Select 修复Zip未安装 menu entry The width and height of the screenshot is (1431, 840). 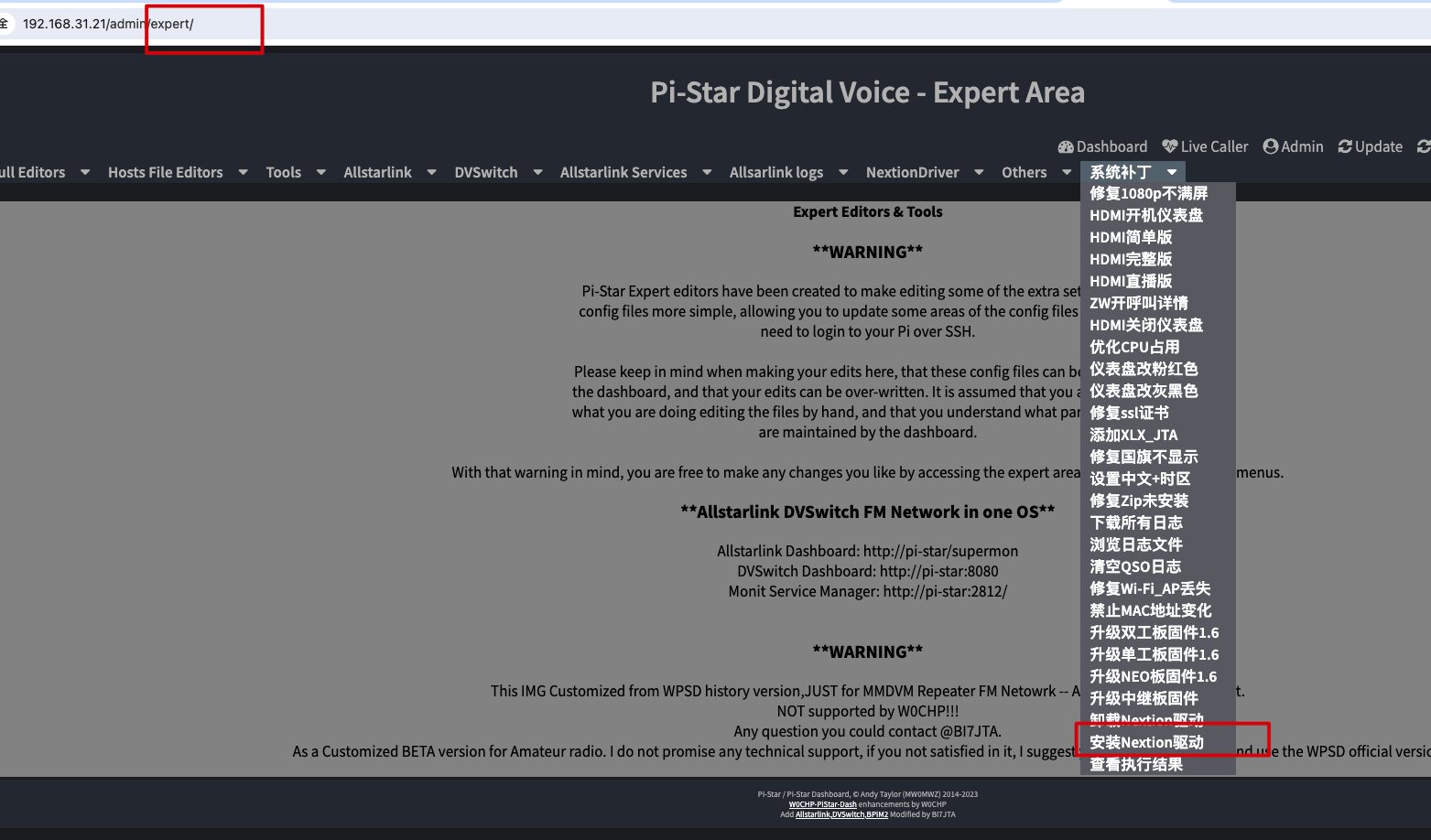pyautogui.click(x=1139, y=501)
